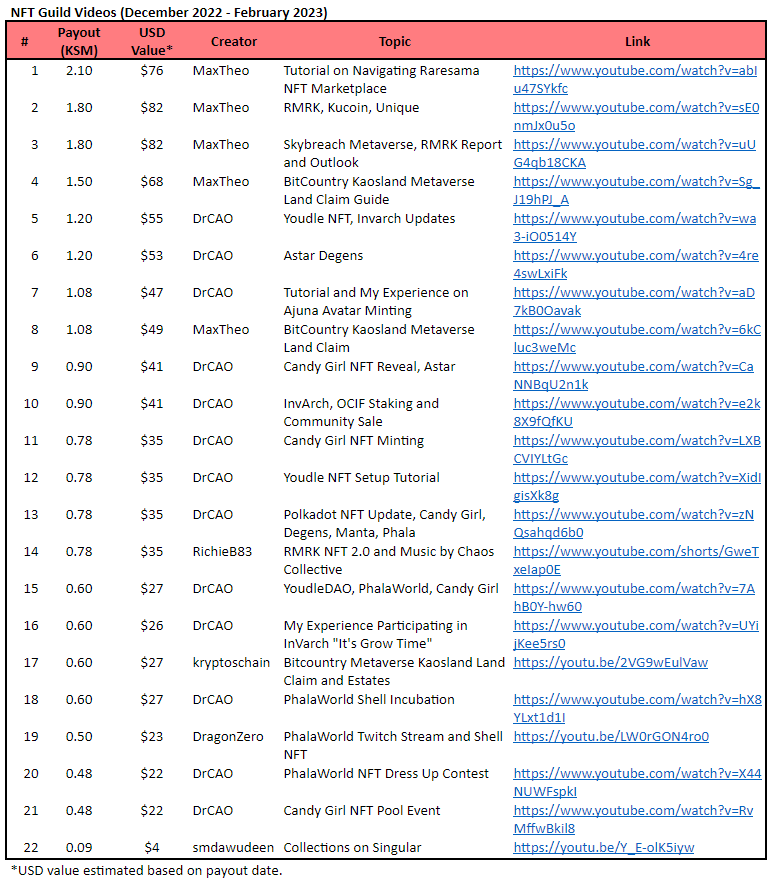Select the $68 USD value cell
772x882 pixels.
pos(152,182)
